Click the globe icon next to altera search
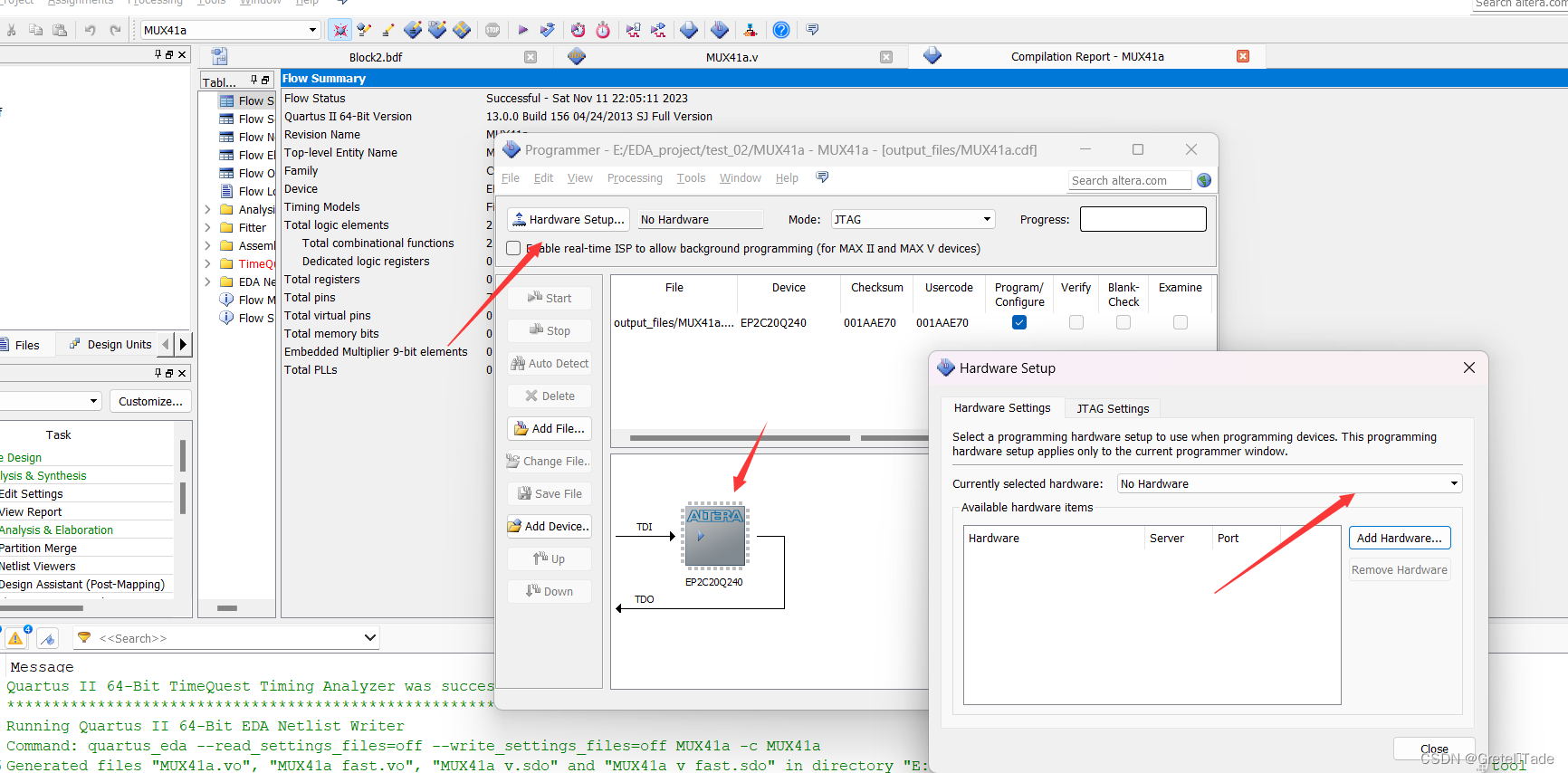Viewport: 1568px width, 773px height. (1204, 180)
